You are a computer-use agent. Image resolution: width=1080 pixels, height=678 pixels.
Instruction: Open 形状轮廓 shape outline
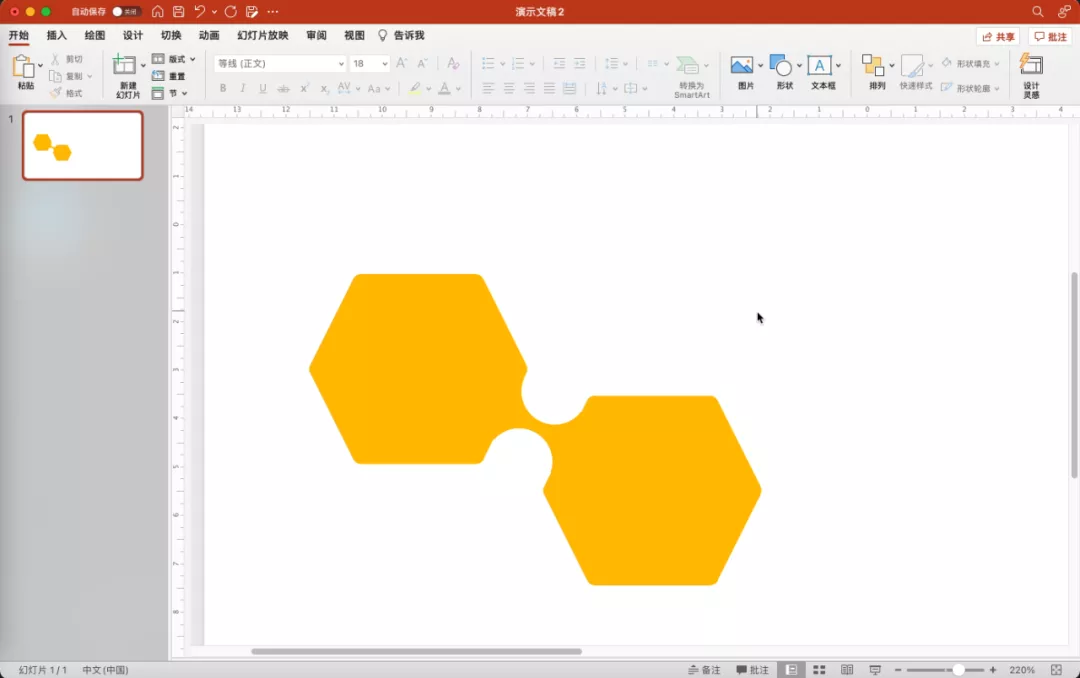coord(970,88)
